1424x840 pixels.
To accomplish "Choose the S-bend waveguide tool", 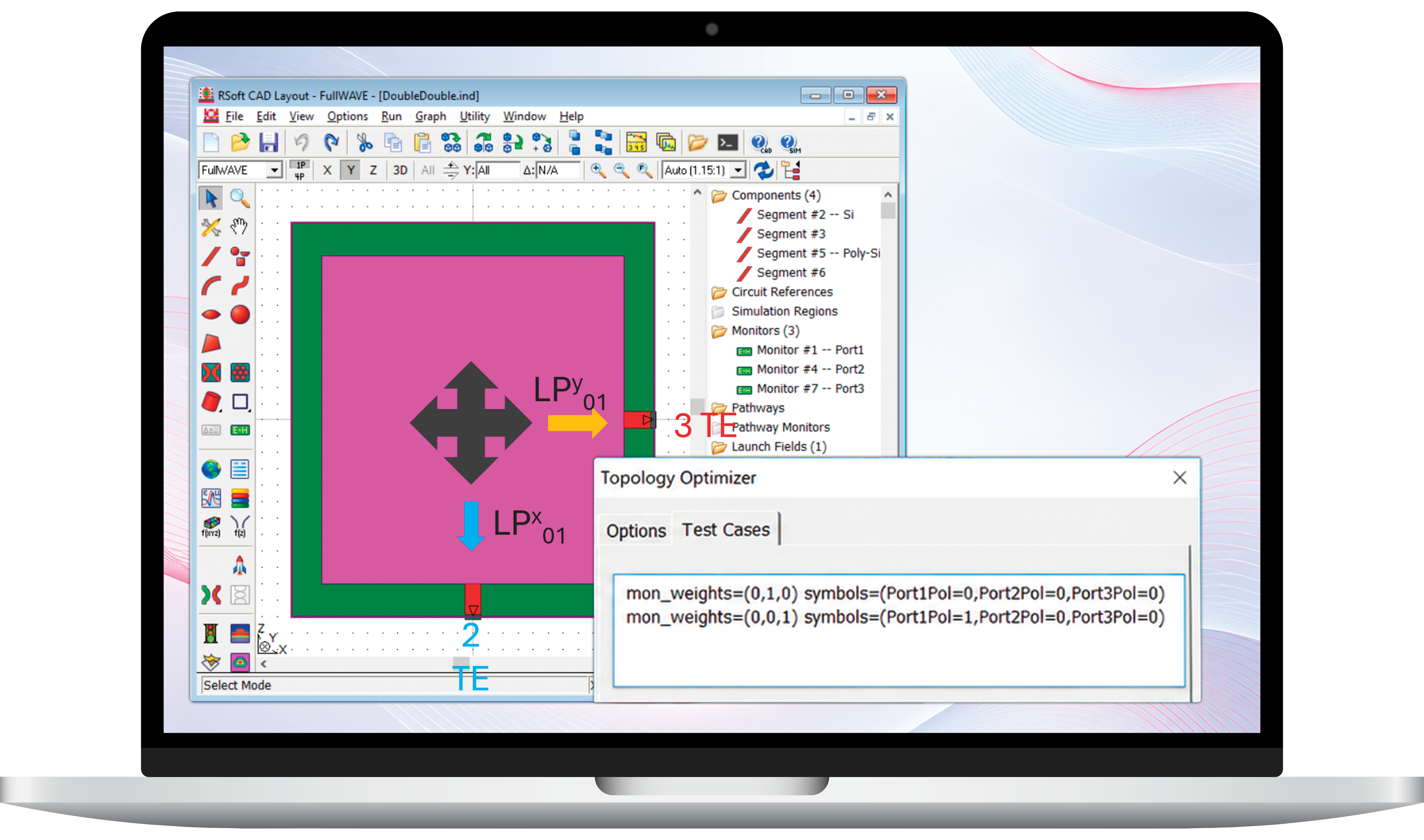I will pyautogui.click(x=240, y=286).
